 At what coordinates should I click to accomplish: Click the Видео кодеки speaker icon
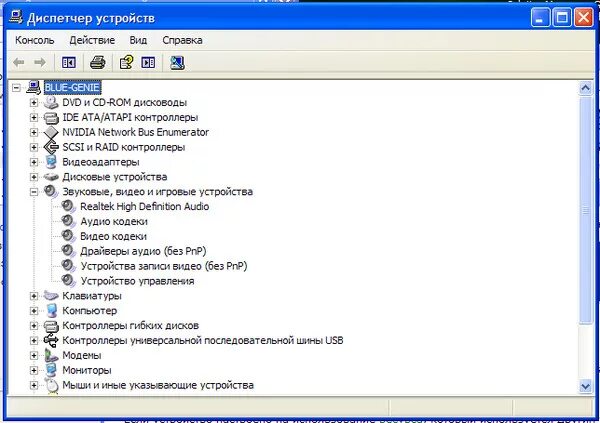tap(68, 236)
